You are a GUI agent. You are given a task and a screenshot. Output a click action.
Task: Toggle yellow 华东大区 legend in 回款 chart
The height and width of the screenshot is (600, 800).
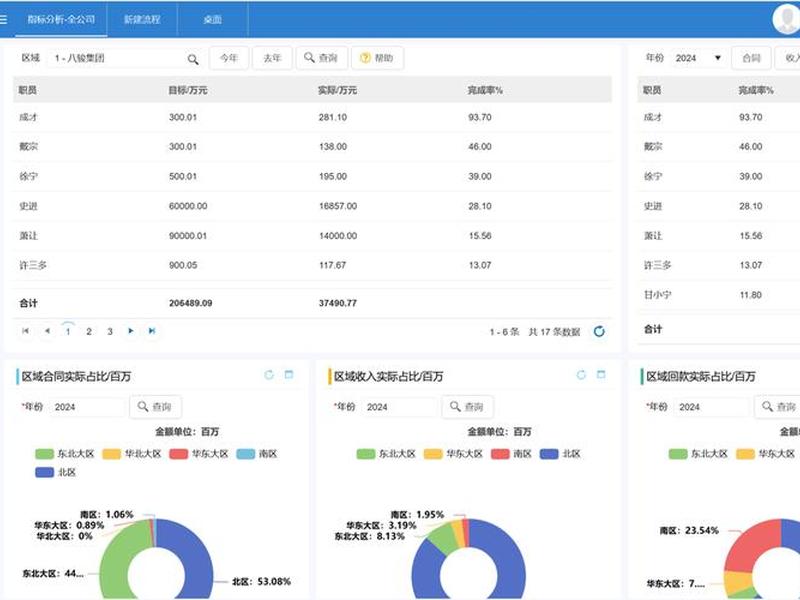point(766,454)
